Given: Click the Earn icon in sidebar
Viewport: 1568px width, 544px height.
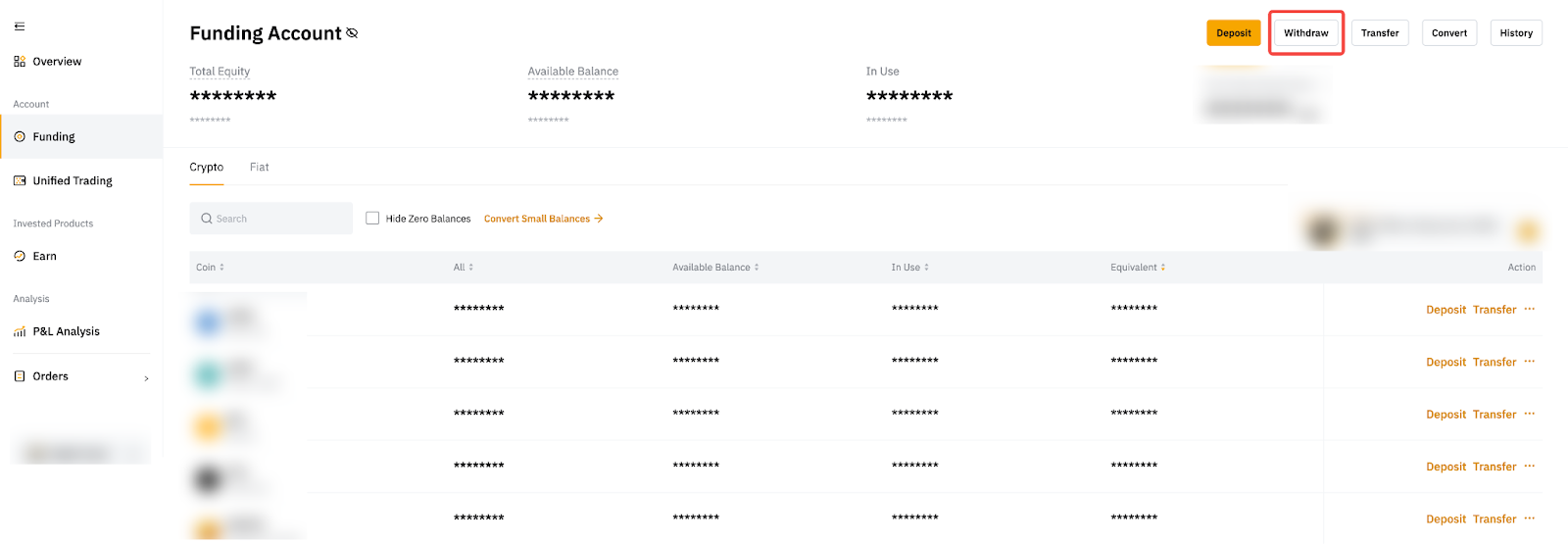Looking at the screenshot, I should click(x=20, y=257).
